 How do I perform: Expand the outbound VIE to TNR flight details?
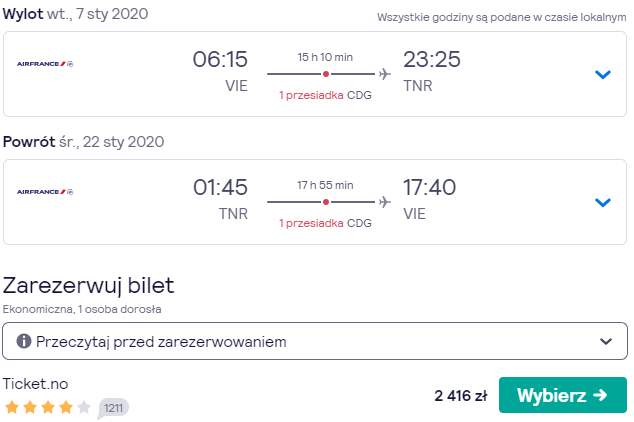point(602,74)
